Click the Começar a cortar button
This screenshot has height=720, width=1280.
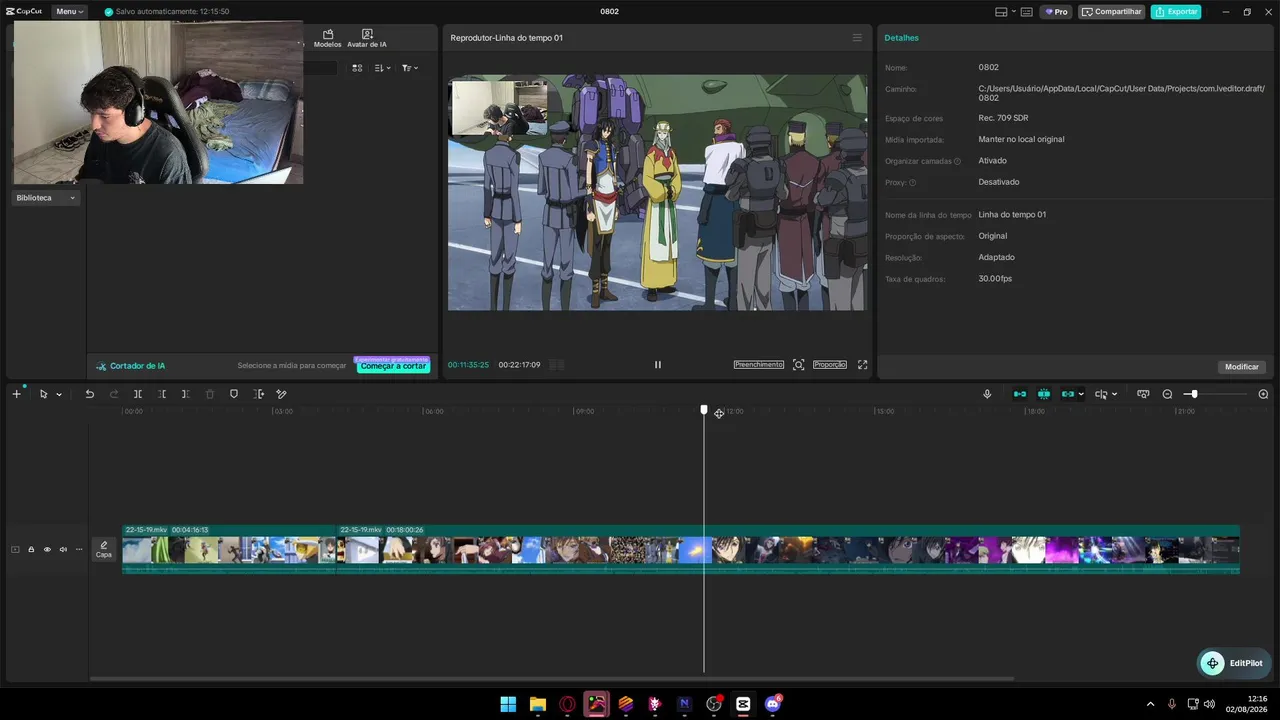[393, 366]
